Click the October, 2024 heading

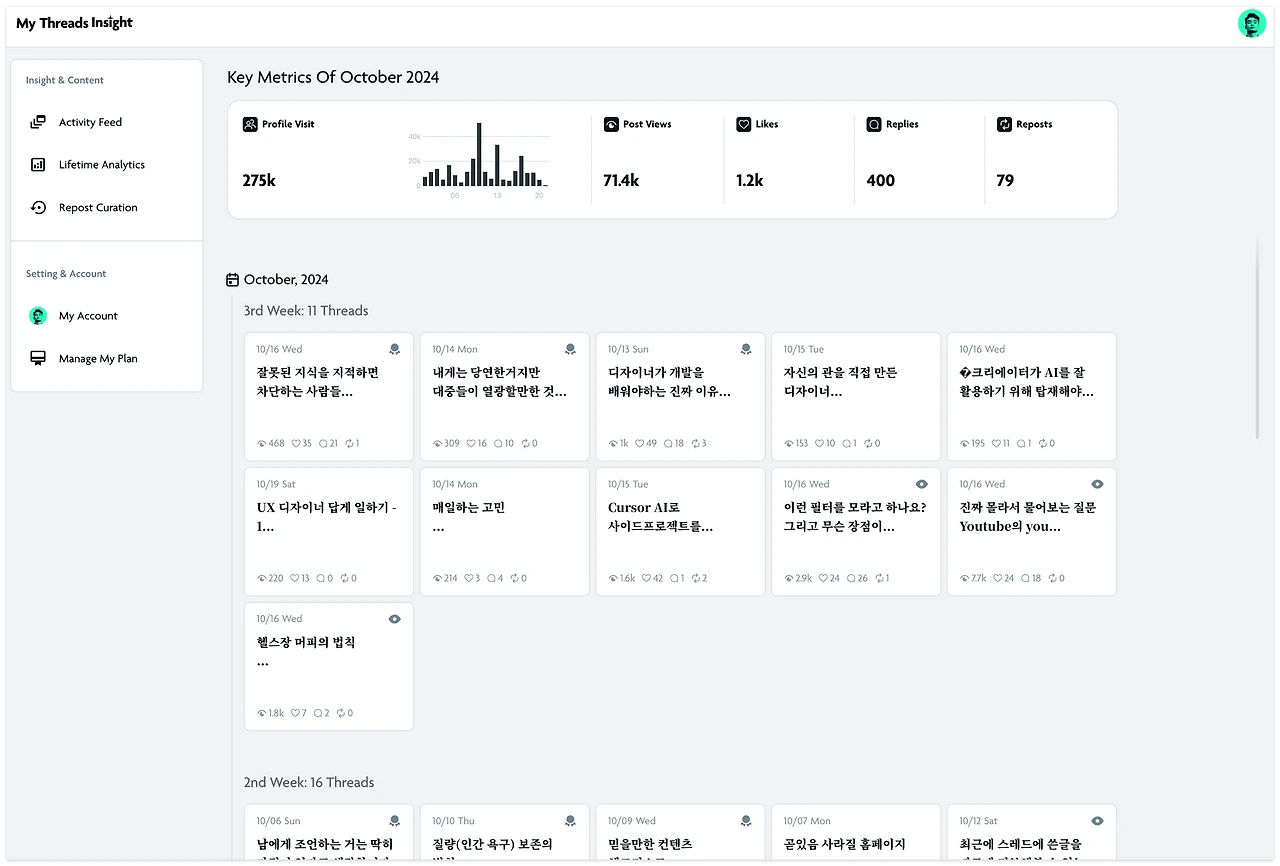pos(286,280)
